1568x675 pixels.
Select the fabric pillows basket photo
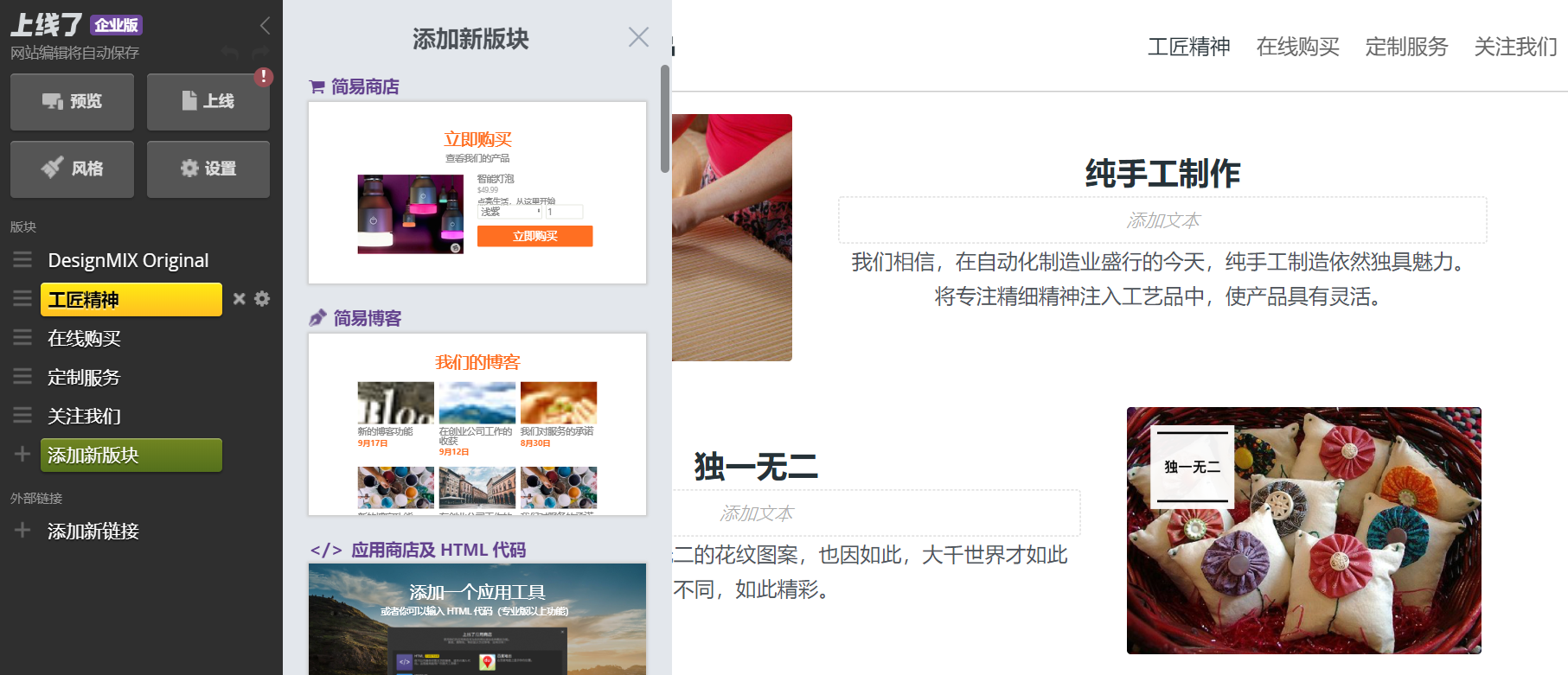pyautogui.click(x=1303, y=531)
